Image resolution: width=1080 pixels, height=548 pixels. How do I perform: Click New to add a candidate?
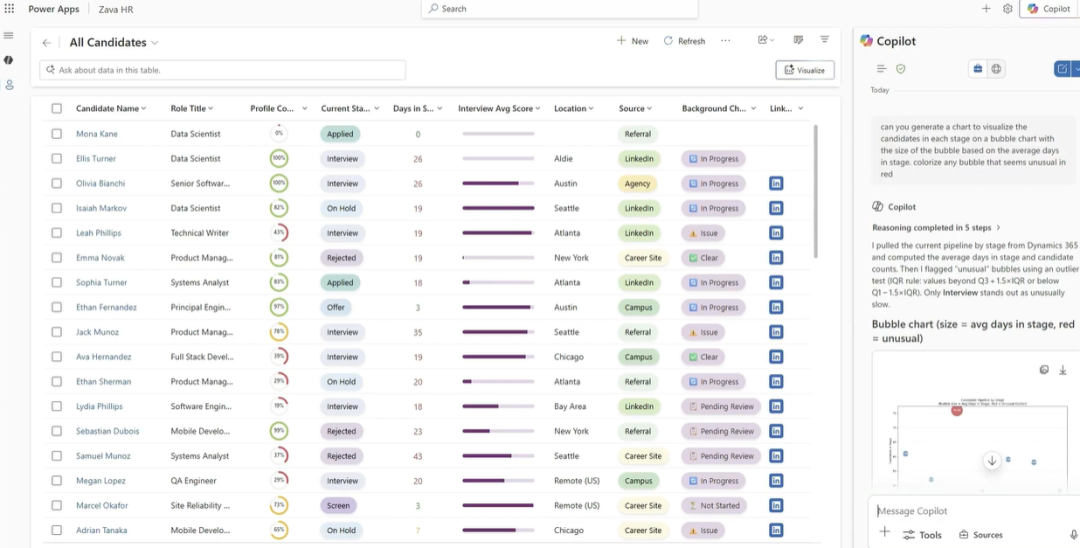click(x=632, y=41)
